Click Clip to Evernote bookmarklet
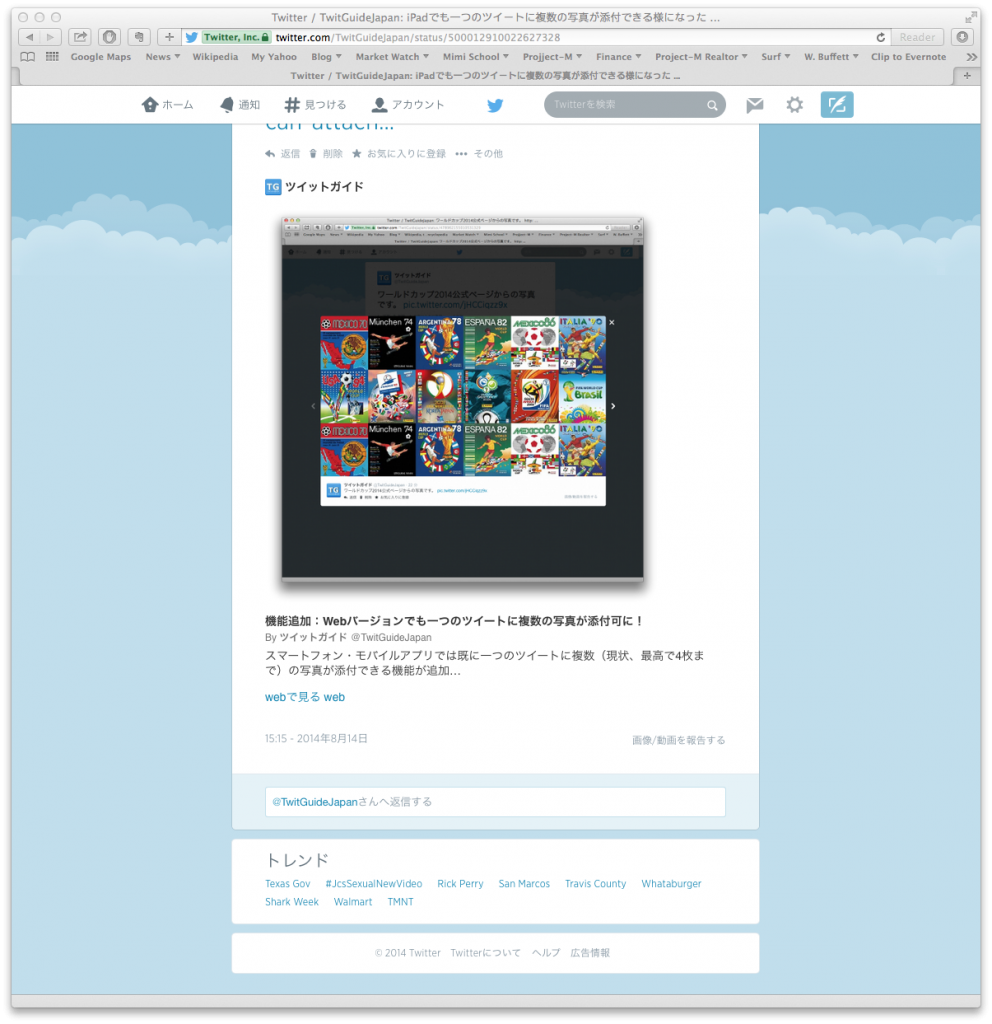This screenshot has height=1024, width=992. pos(908,57)
